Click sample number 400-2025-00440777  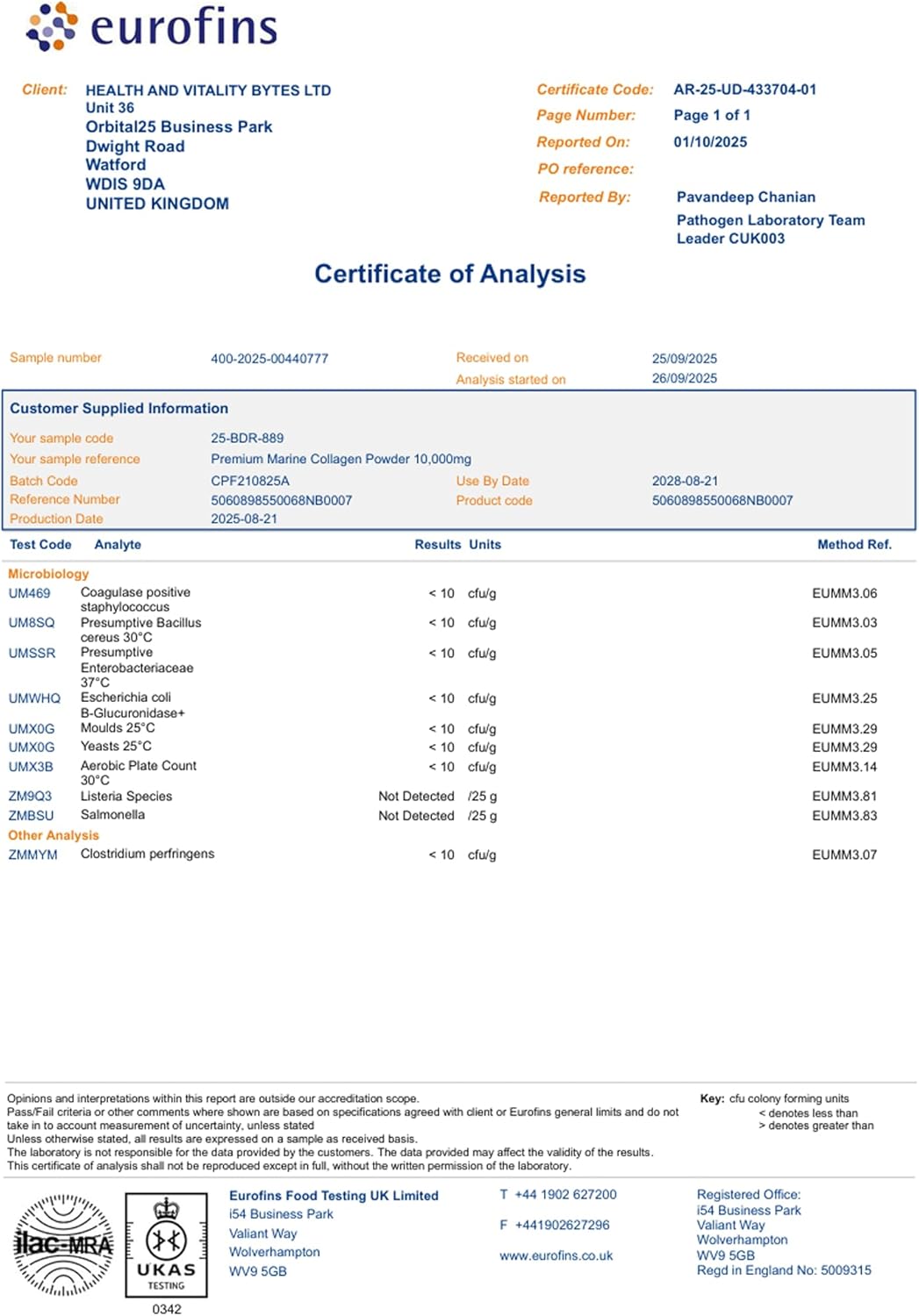tap(269, 359)
